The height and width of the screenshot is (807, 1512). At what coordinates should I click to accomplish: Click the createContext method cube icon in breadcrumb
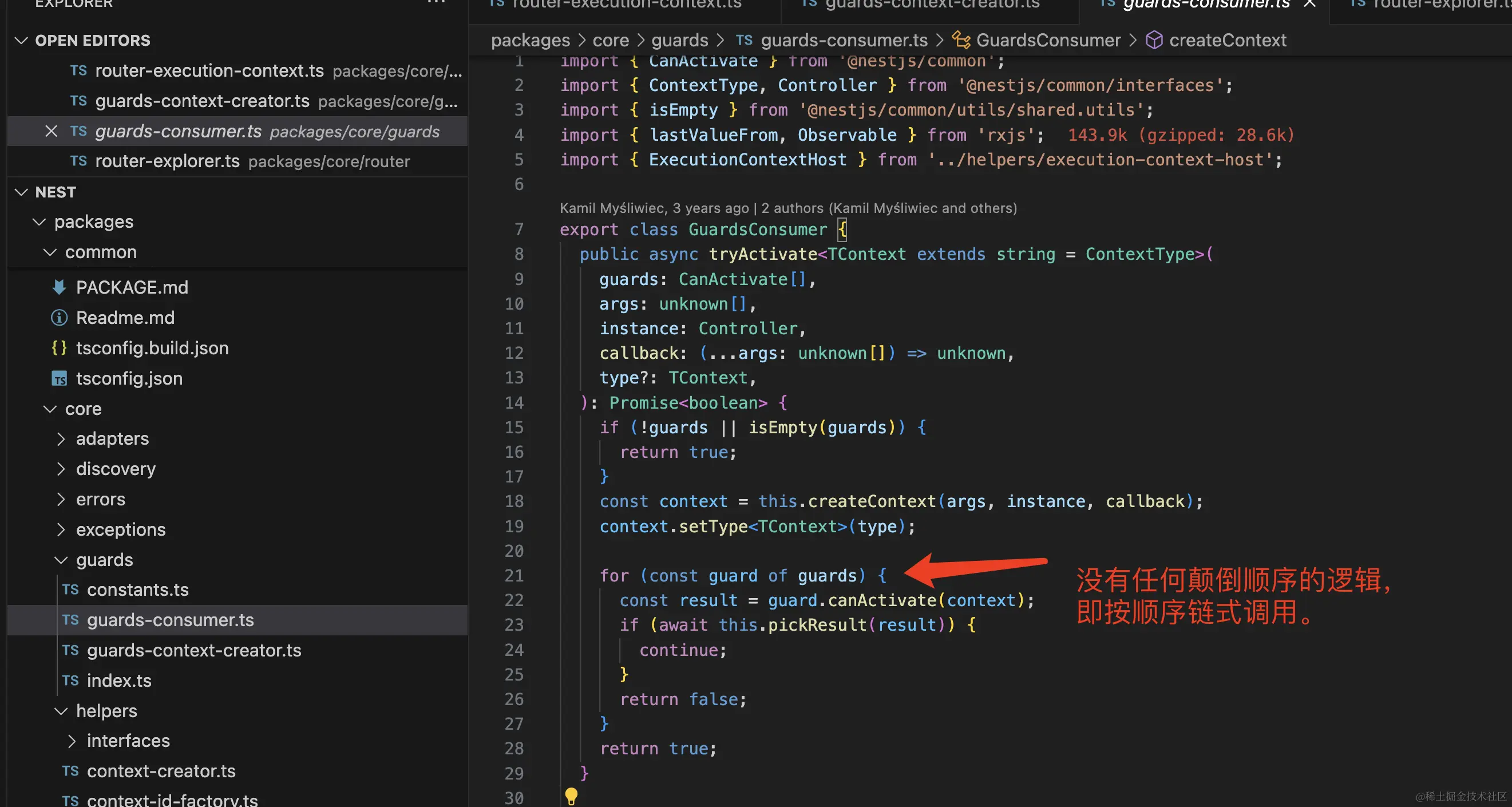(1154, 40)
